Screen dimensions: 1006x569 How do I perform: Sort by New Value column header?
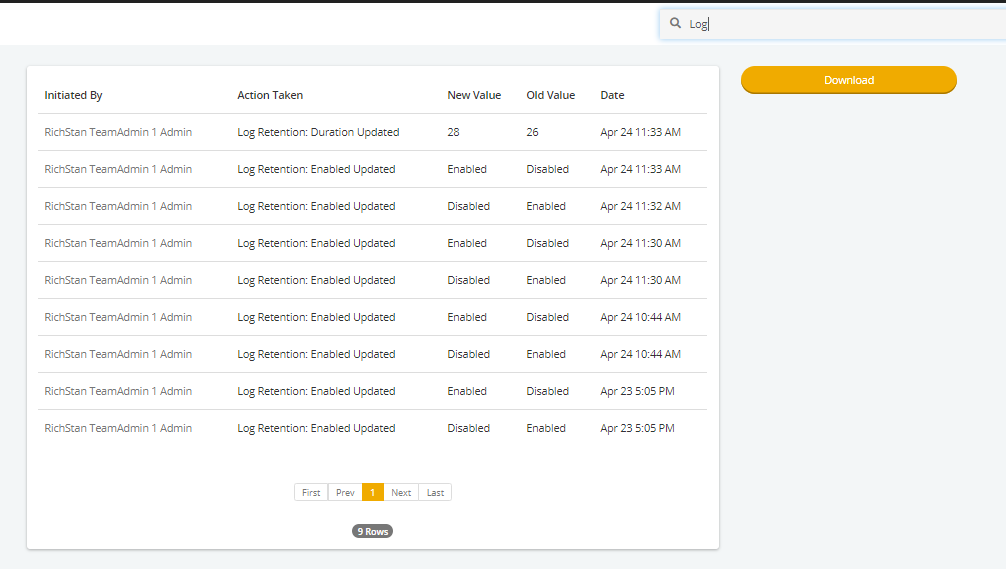[x=474, y=95]
